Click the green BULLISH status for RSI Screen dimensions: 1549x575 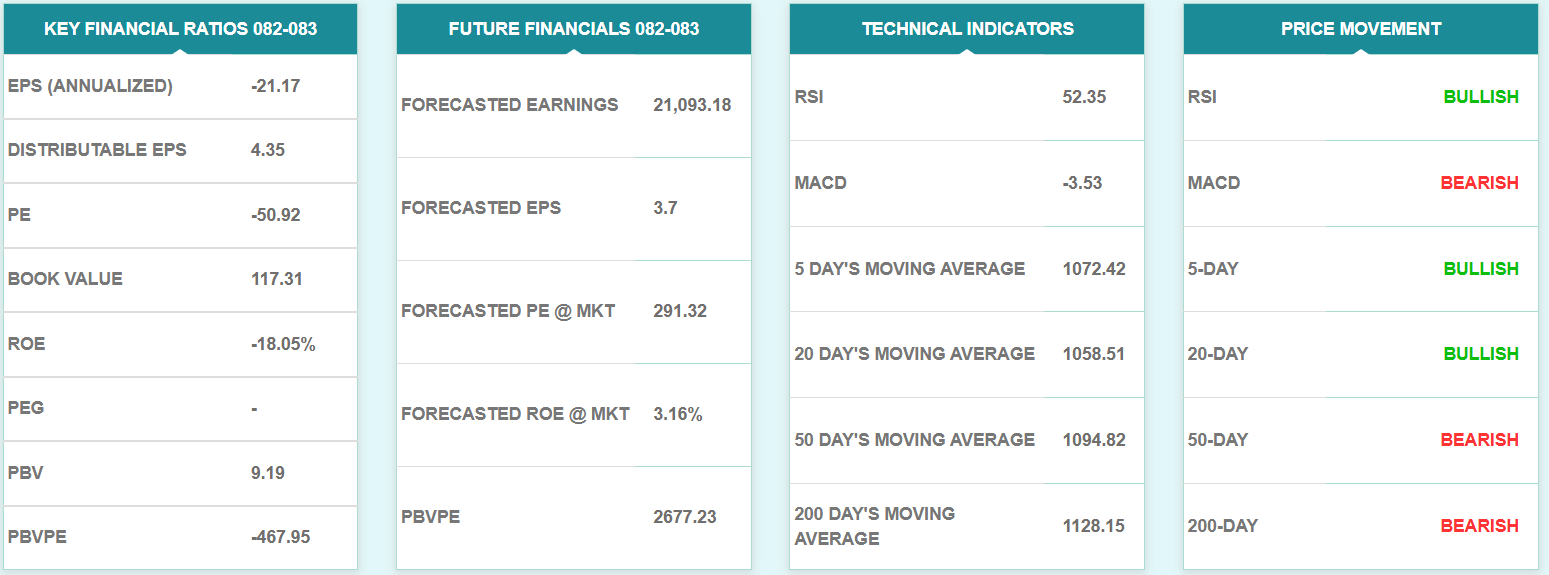click(1480, 97)
